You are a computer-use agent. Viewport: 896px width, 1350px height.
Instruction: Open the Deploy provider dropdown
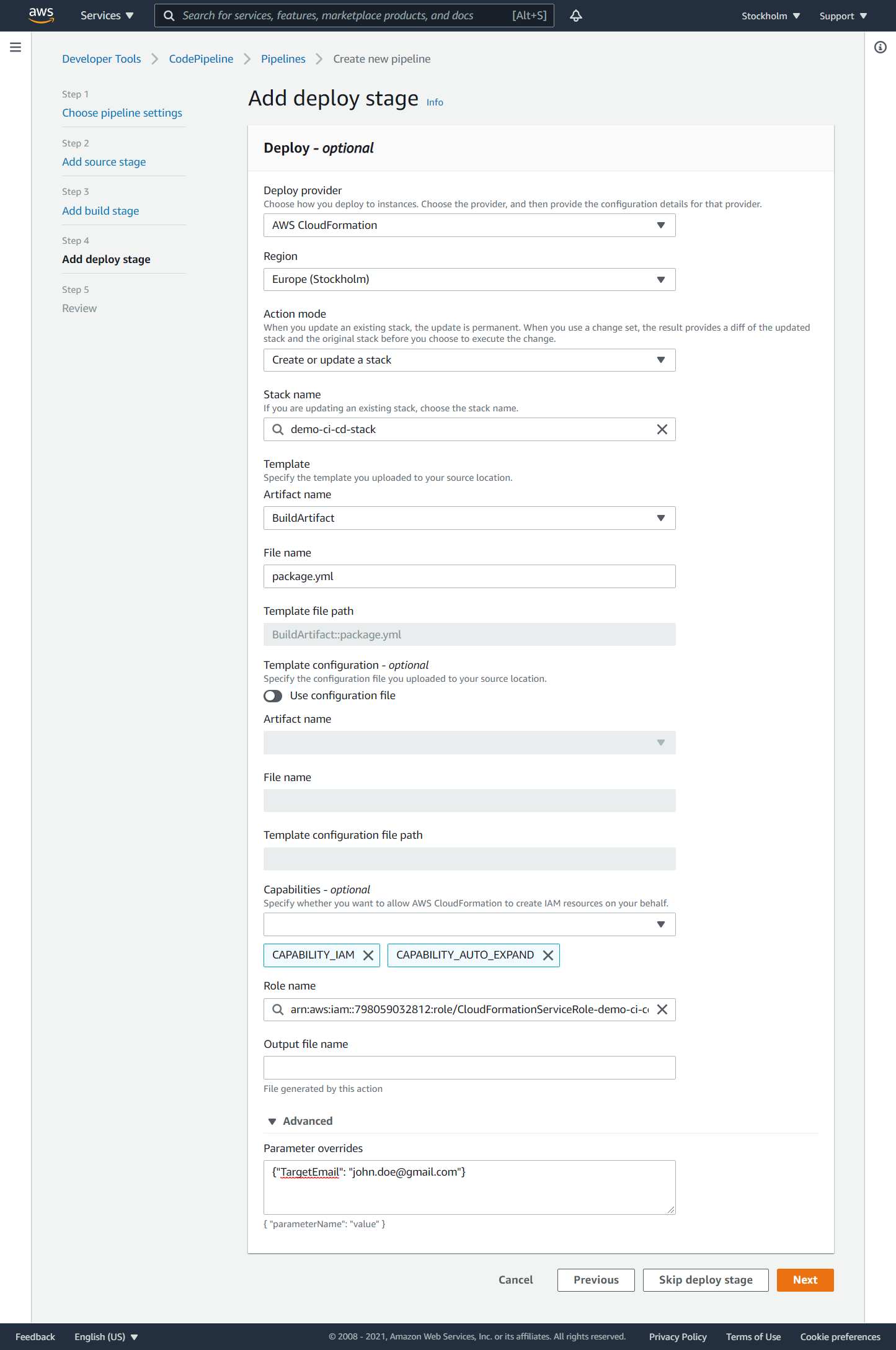pos(469,225)
